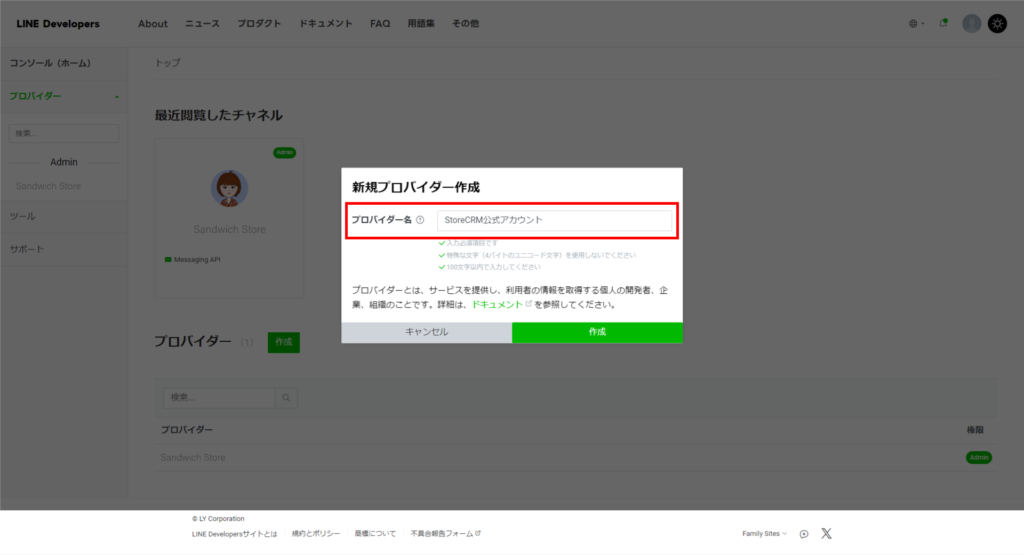Toggle the light/dark theme sun icon
This screenshot has width=1024, height=555.
pyautogui.click(x=997, y=24)
